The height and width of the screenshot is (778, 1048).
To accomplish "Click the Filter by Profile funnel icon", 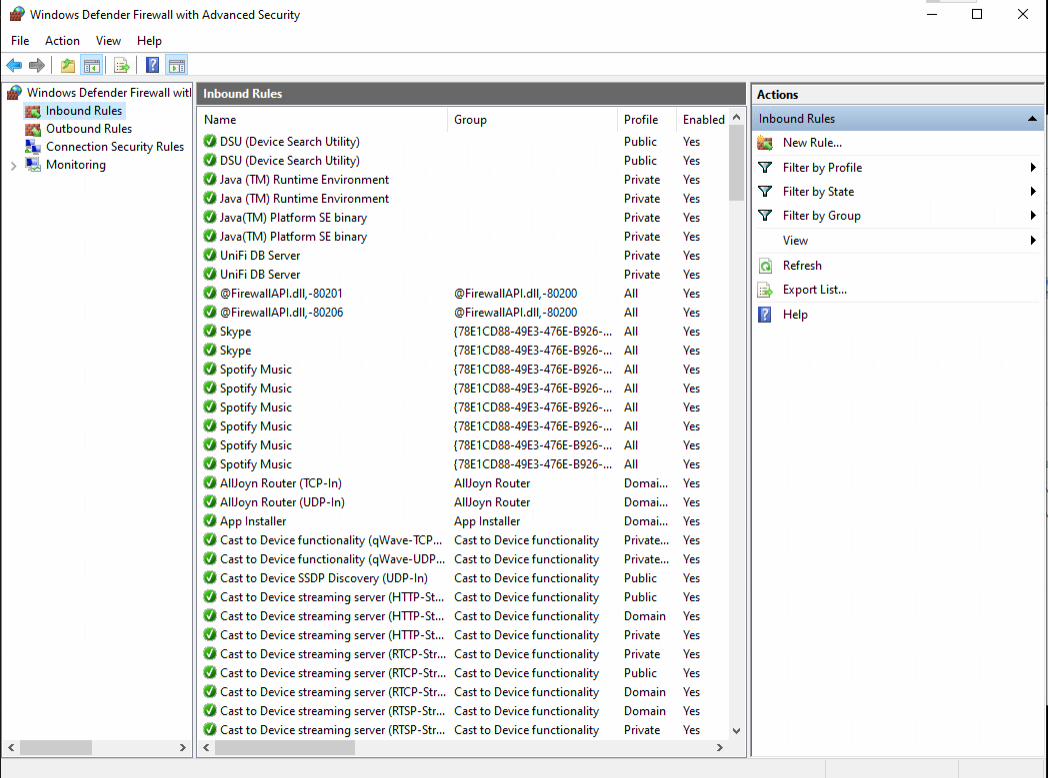I will 765,168.
